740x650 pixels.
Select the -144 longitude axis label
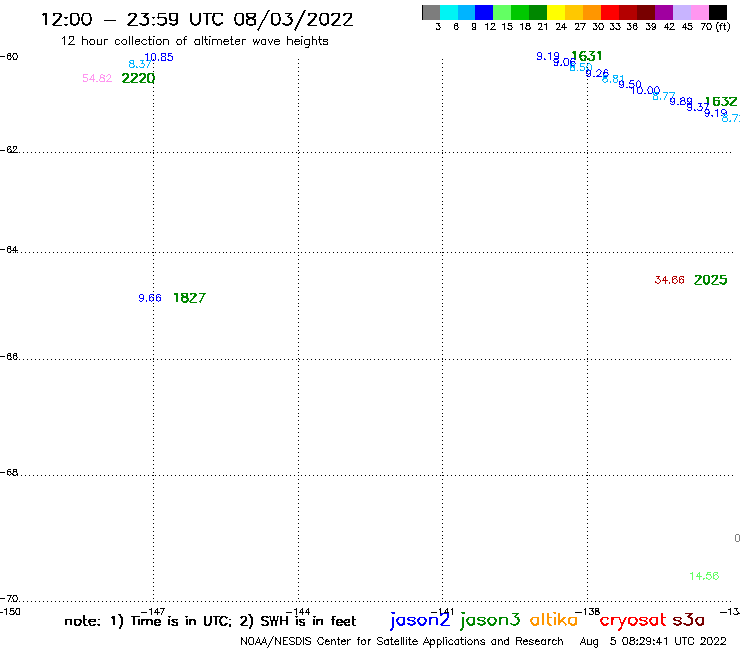(x=298, y=612)
